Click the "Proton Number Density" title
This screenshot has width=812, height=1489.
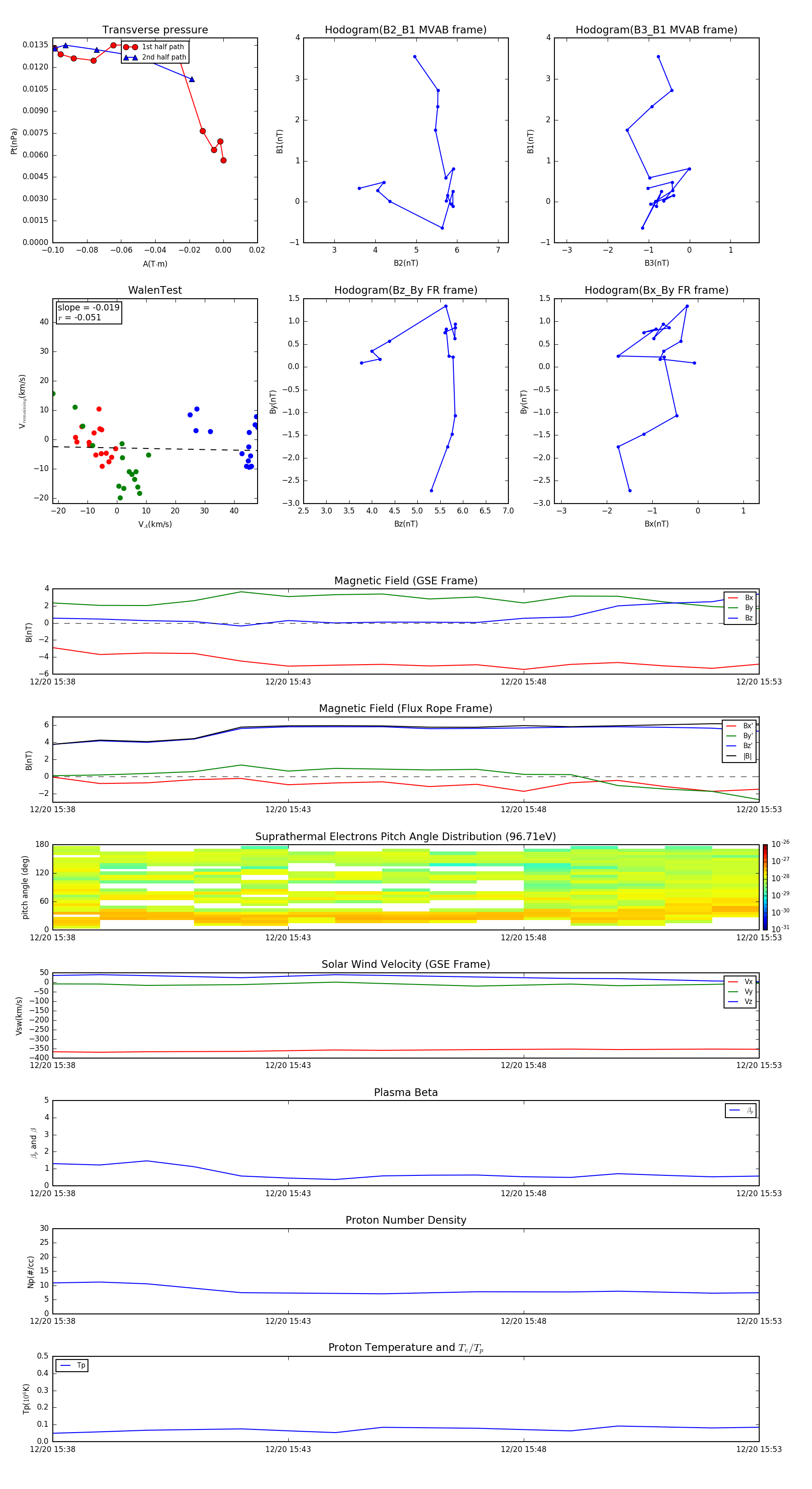point(406,1220)
